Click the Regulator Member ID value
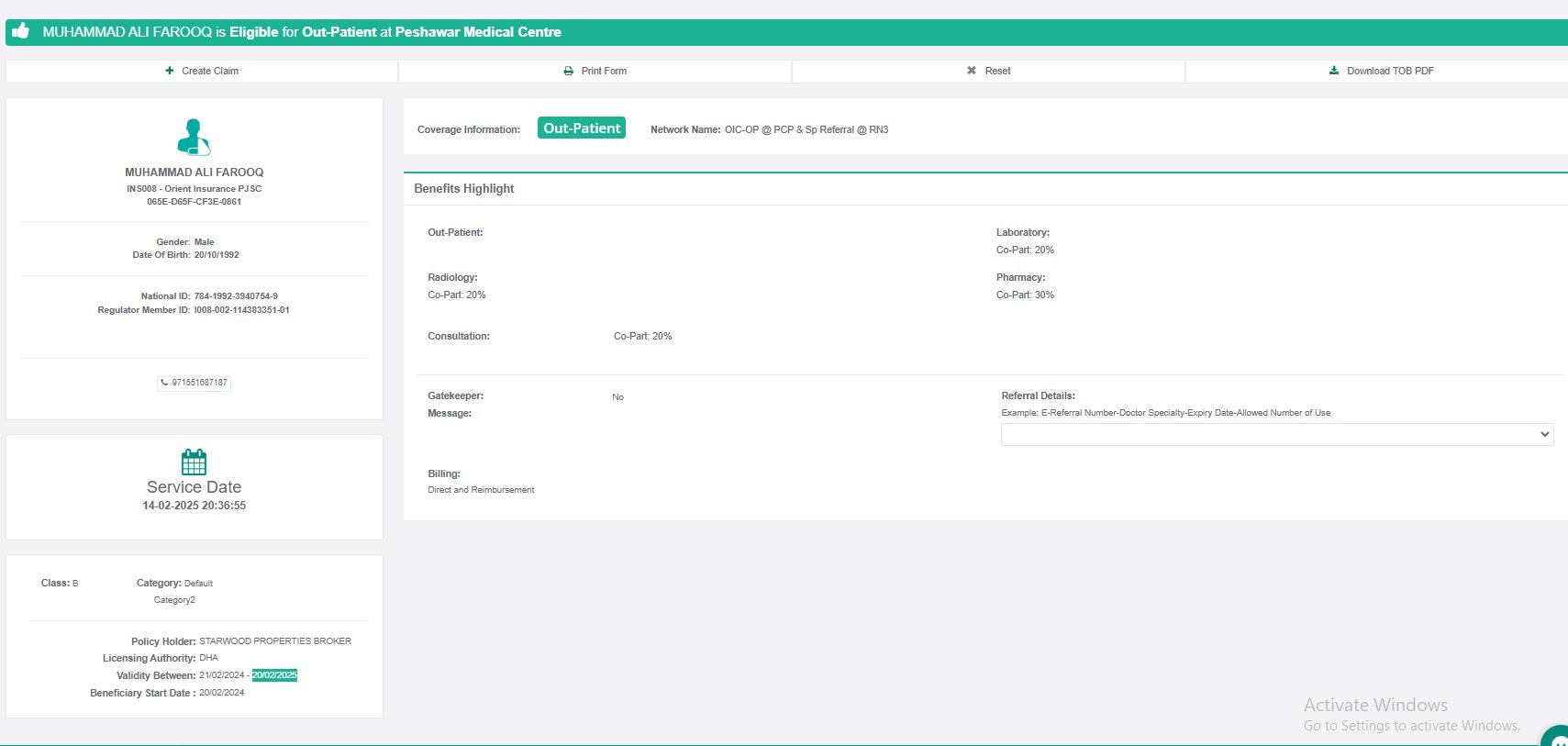The width and height of the screenshot is (1568, 746). 241,310
